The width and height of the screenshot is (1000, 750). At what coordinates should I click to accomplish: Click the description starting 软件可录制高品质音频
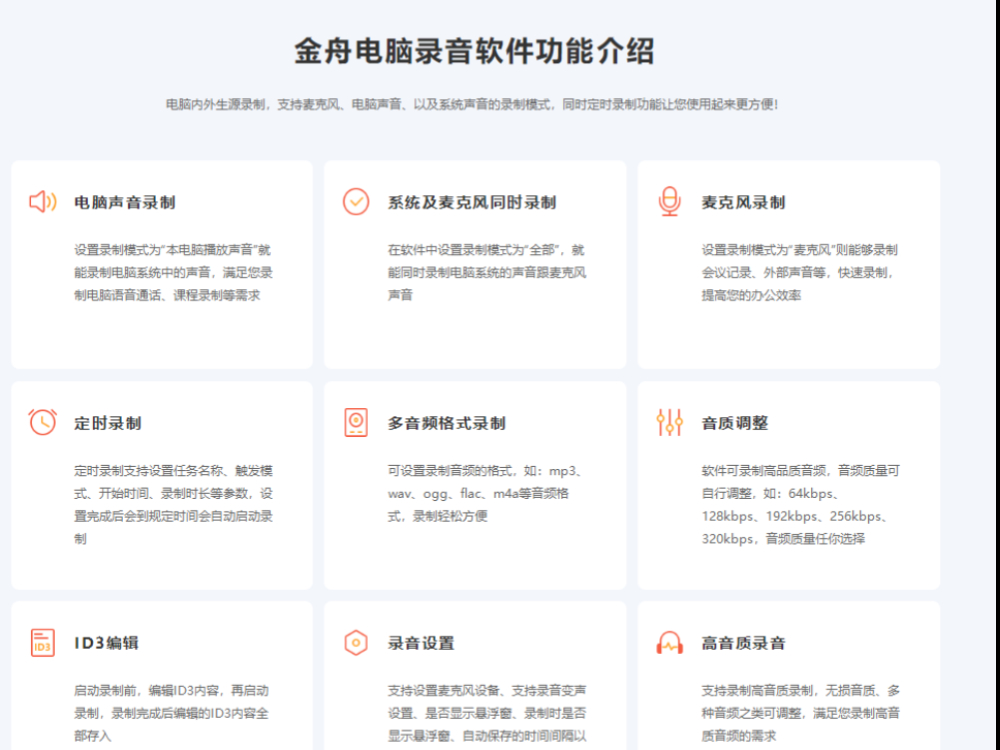[800, 504]
